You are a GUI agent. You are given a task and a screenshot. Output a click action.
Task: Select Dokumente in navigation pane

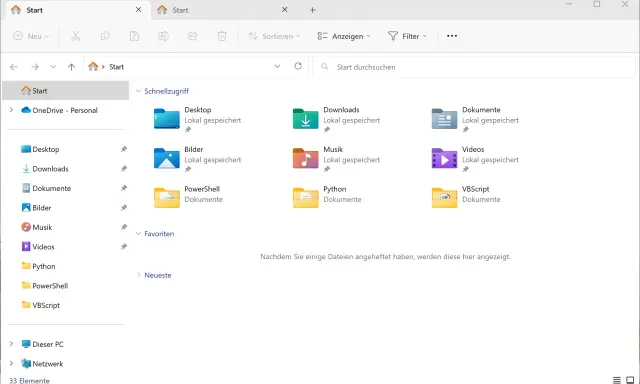point(51,189)
